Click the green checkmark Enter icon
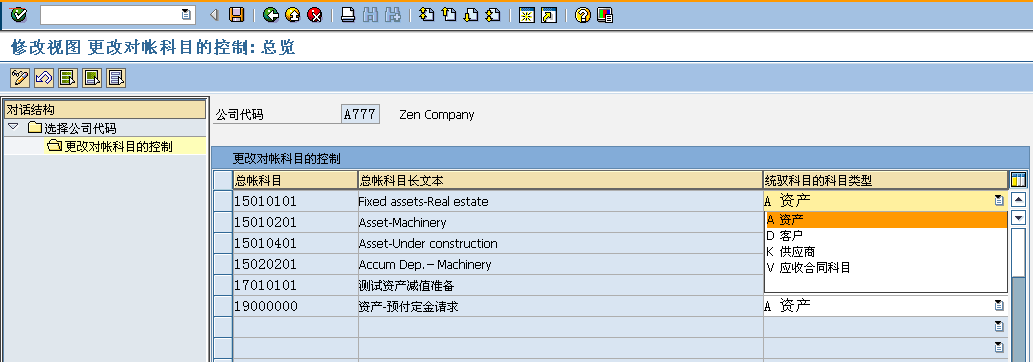Viewport: 1033px width, 362px height. click(18, 15)
